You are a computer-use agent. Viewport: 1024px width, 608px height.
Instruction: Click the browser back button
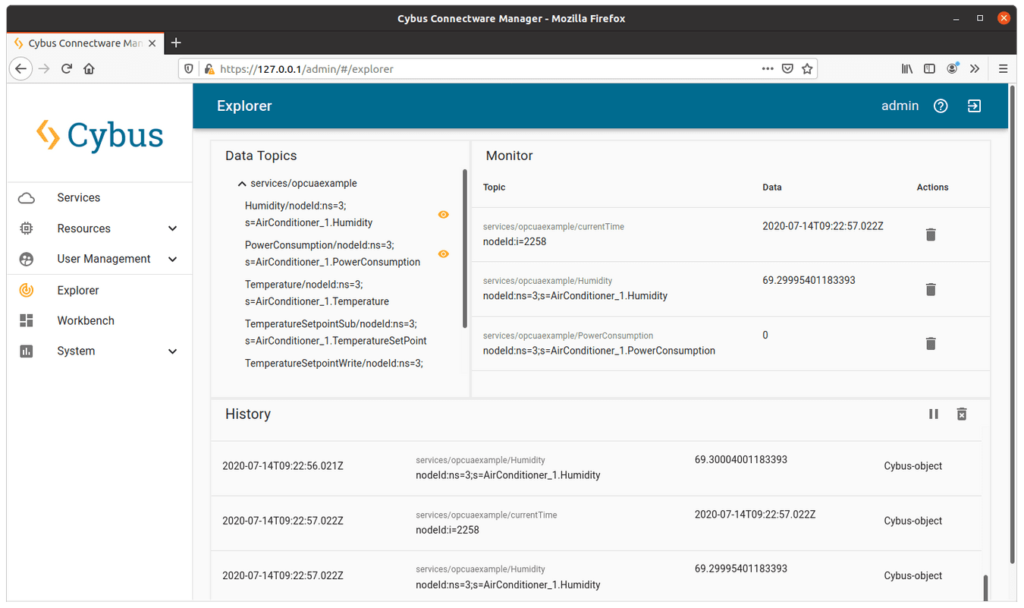pos(21,69)
